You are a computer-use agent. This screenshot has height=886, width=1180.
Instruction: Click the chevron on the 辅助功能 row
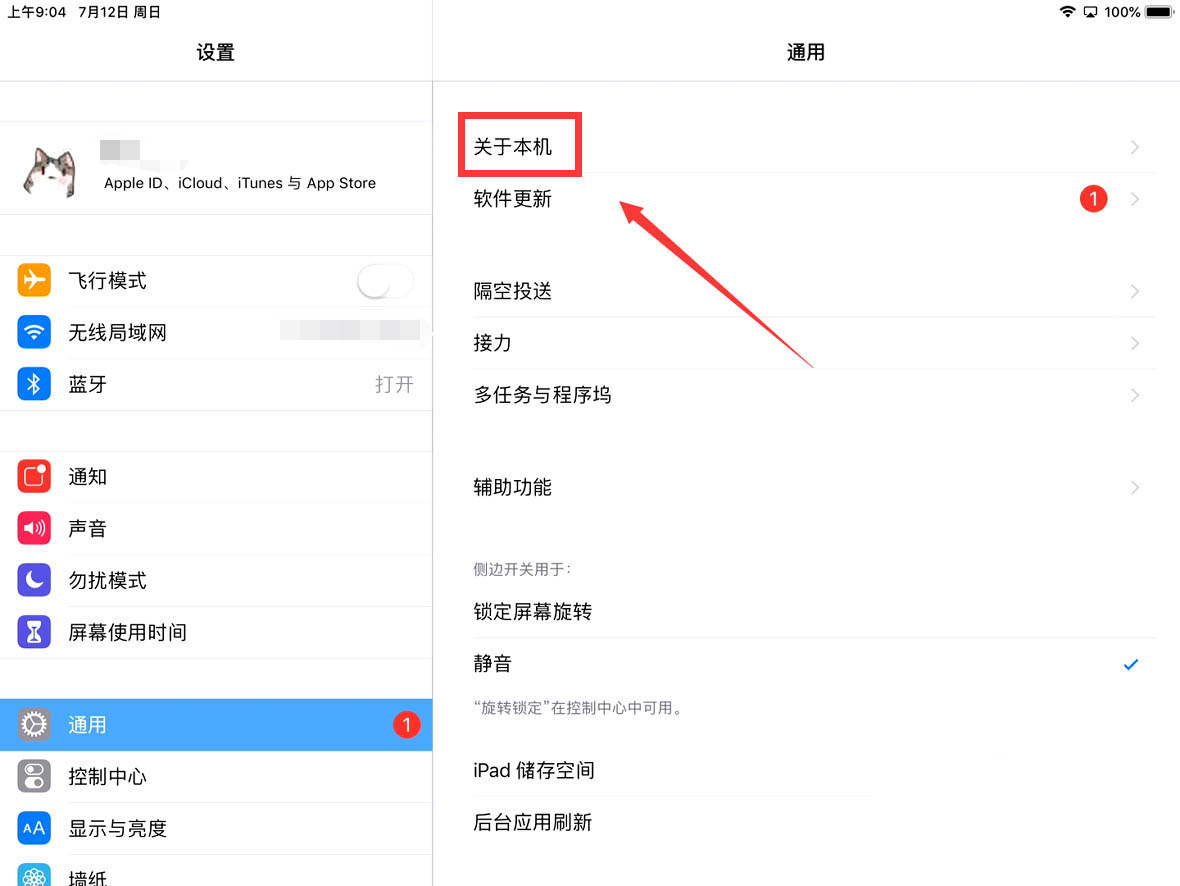coord(1134,488)
